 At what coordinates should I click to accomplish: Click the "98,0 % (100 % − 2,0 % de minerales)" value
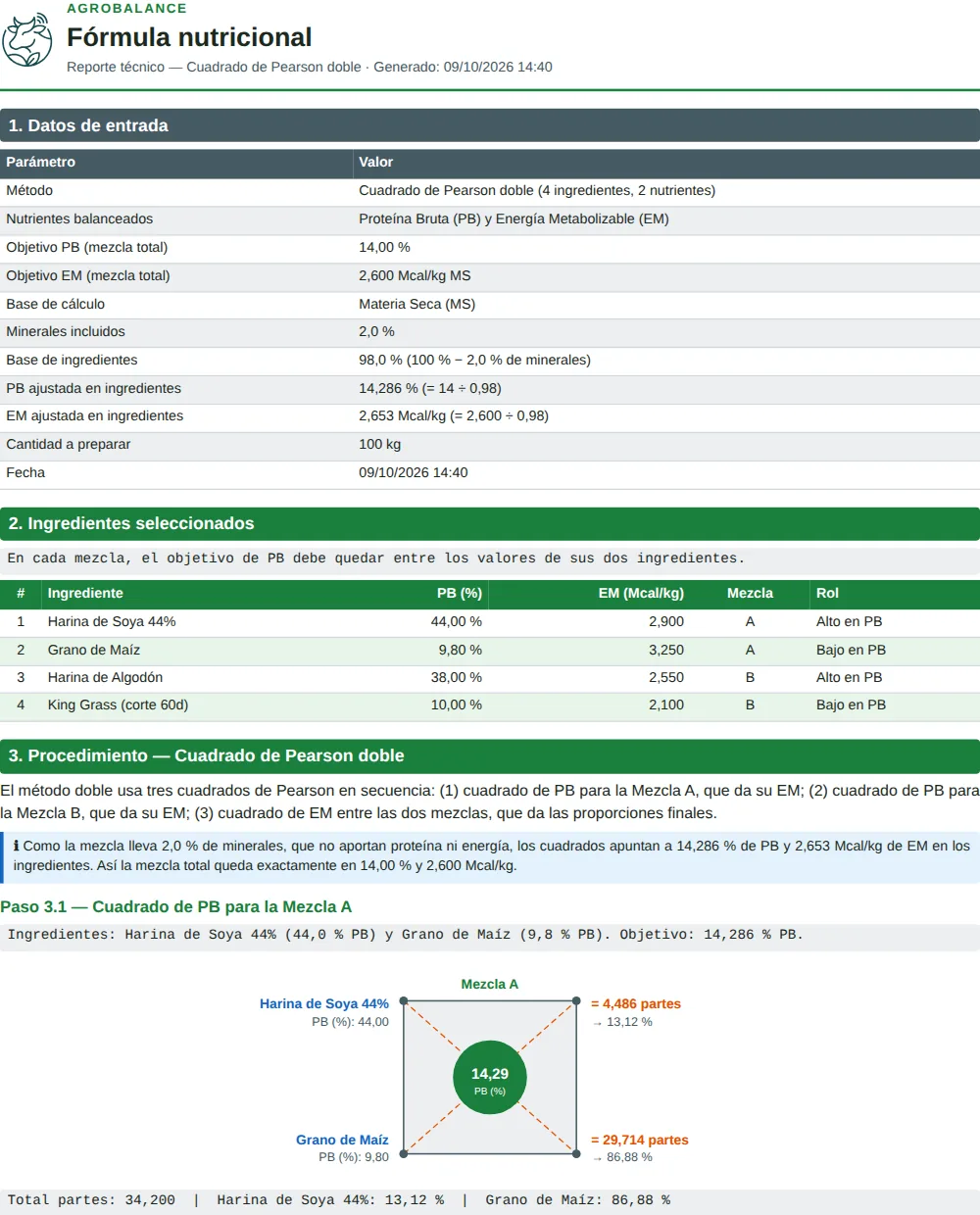pyautogui.click(x=474, y=360)
